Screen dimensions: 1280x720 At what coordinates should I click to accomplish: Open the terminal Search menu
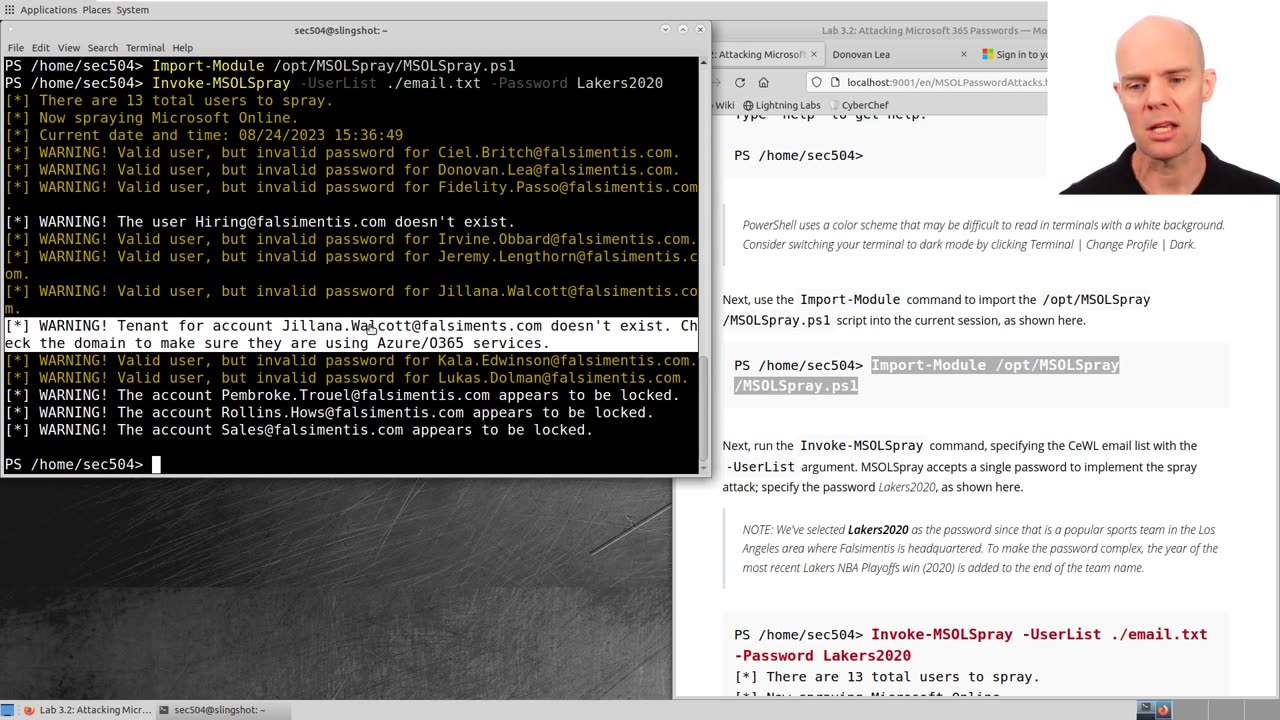[x=102, y=47]
